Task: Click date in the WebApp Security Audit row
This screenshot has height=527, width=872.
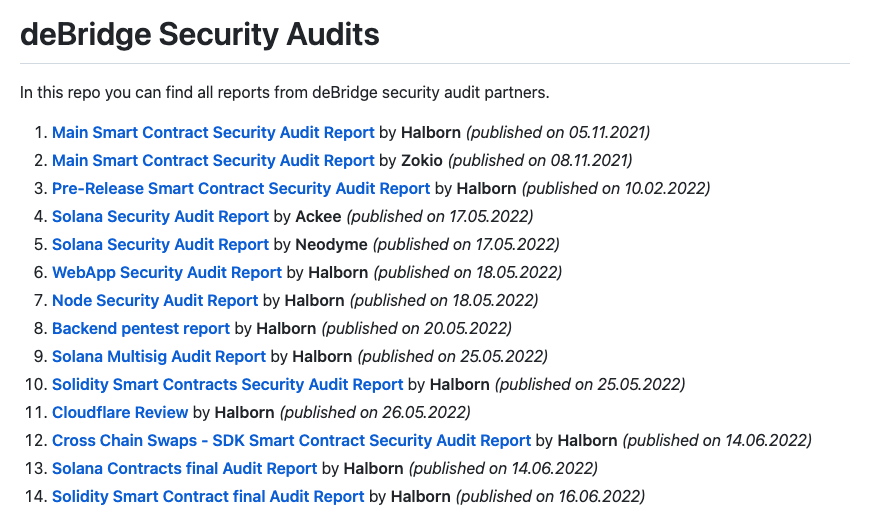Action: [x=468, y=272]
